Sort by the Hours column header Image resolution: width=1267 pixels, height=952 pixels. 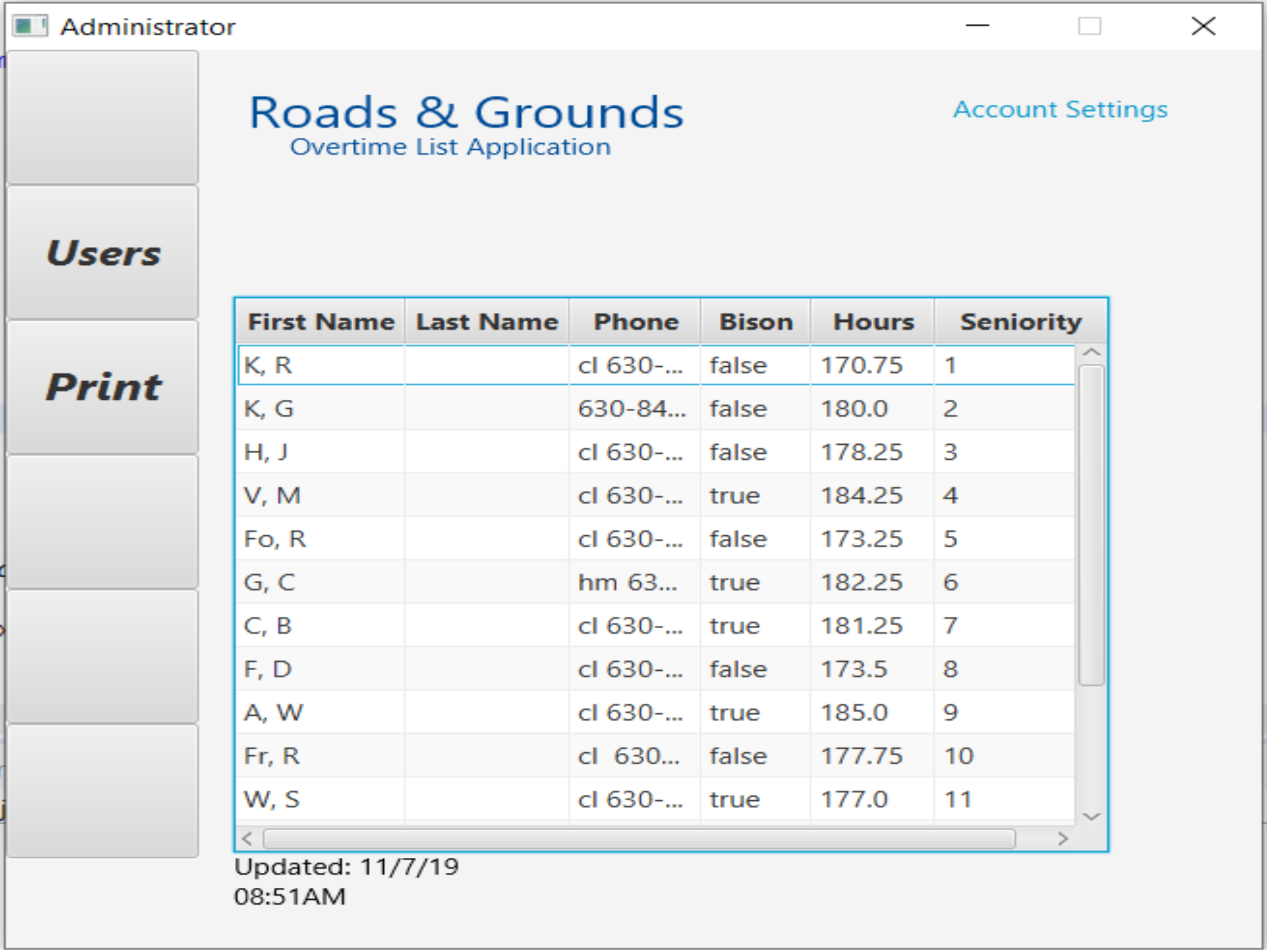tap(873, 322)
